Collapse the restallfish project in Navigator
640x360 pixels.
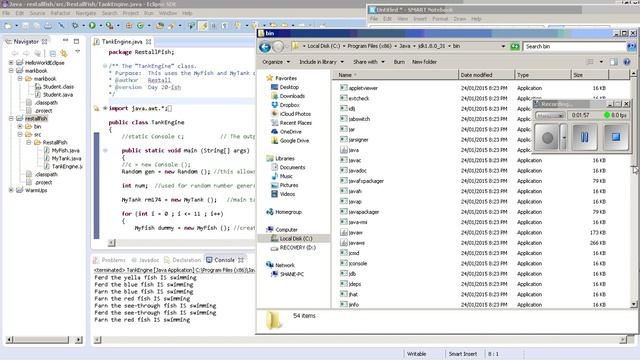pos(11,118)
